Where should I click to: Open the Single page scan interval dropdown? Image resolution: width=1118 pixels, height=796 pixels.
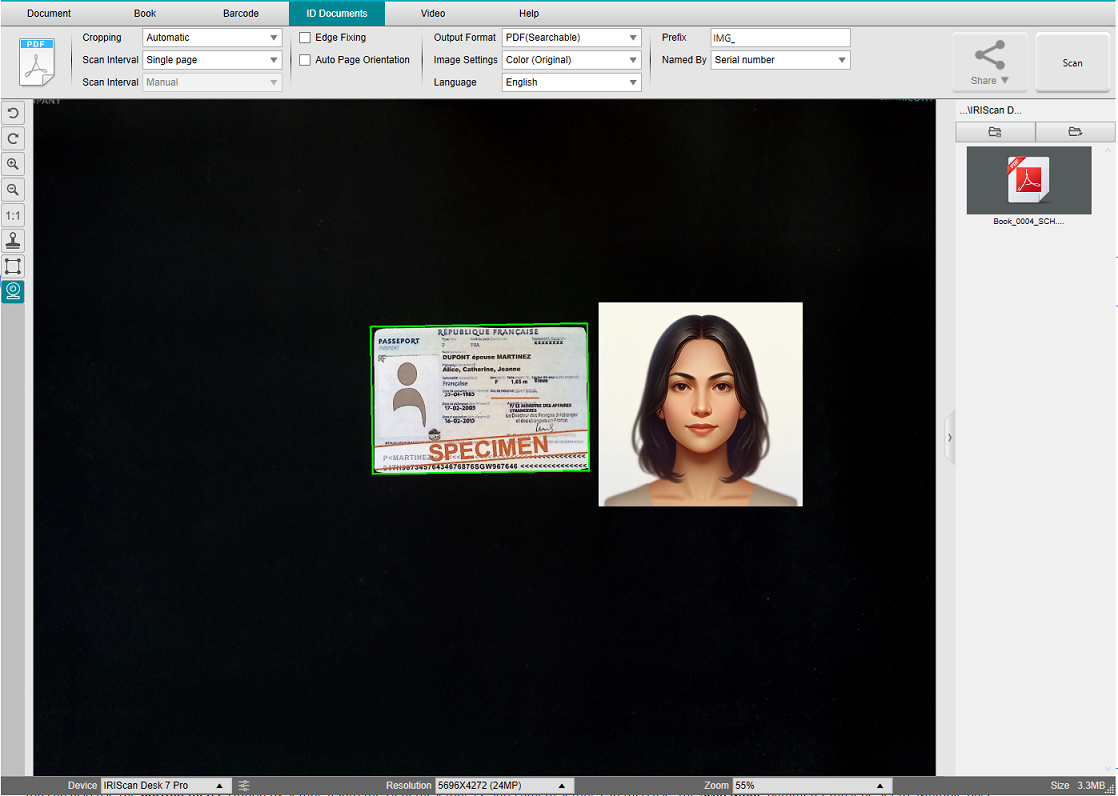pos(212,60)
